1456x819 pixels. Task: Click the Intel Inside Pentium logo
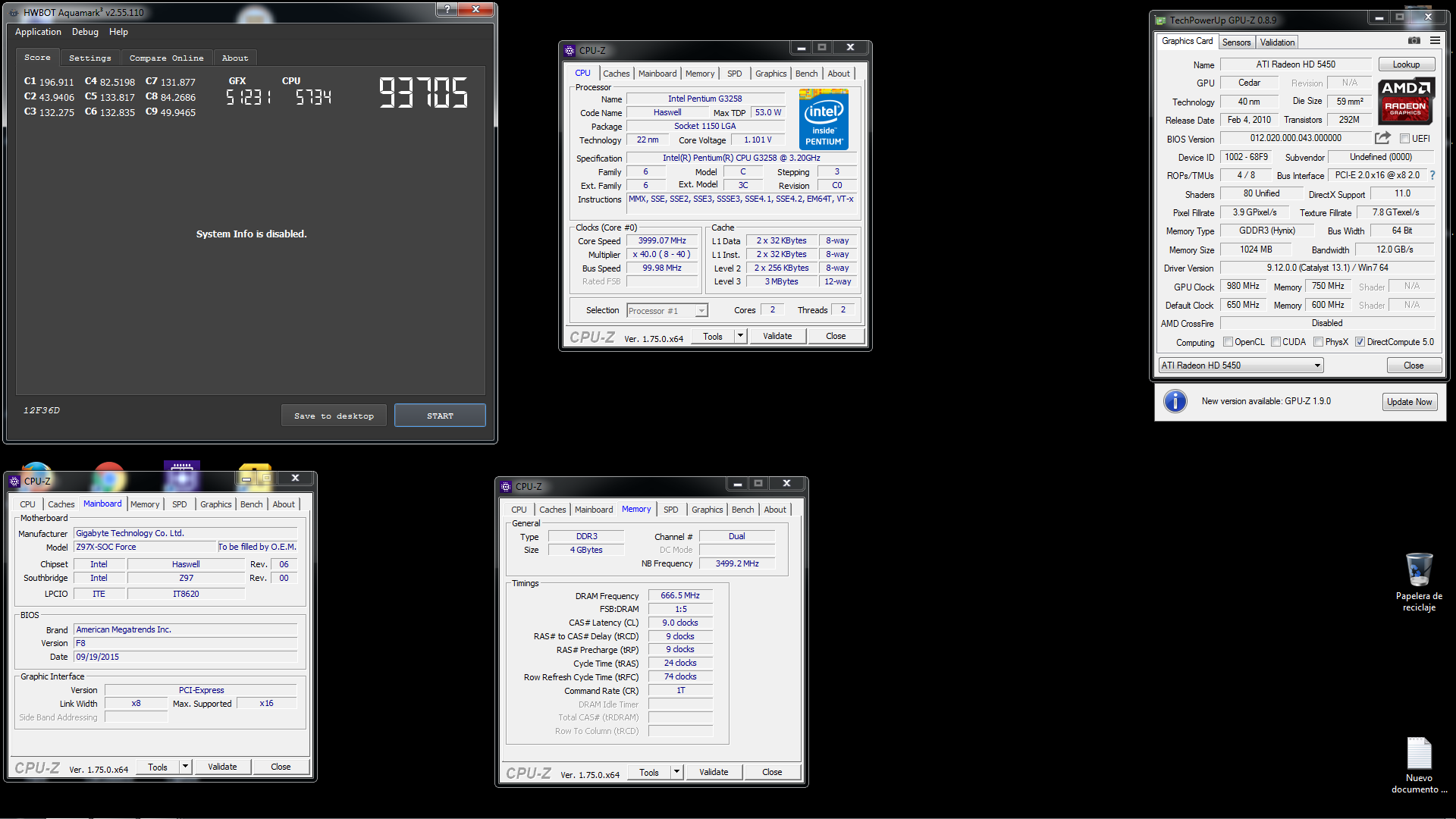824,119
